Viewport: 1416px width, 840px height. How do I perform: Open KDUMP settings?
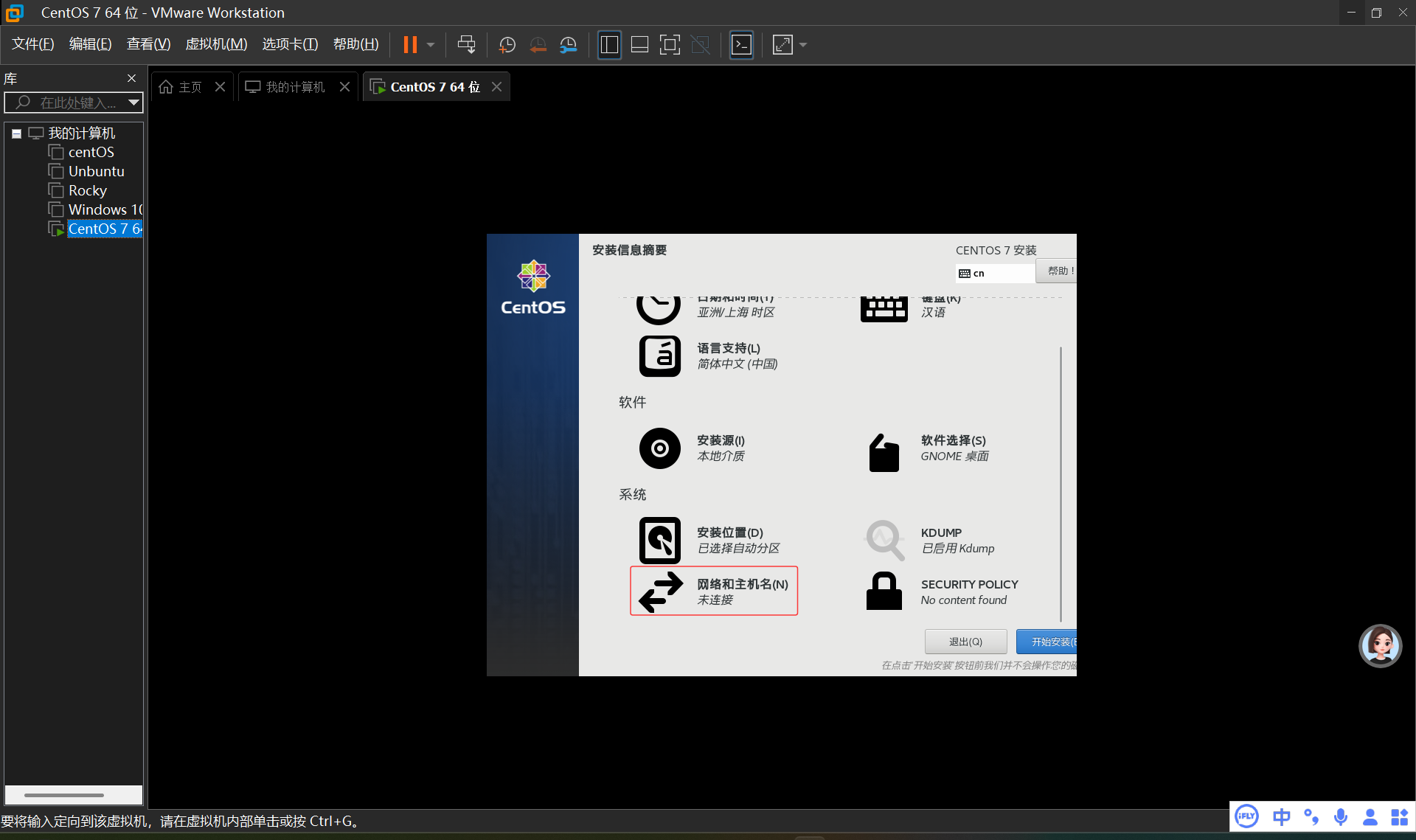(x=930, y=540)
